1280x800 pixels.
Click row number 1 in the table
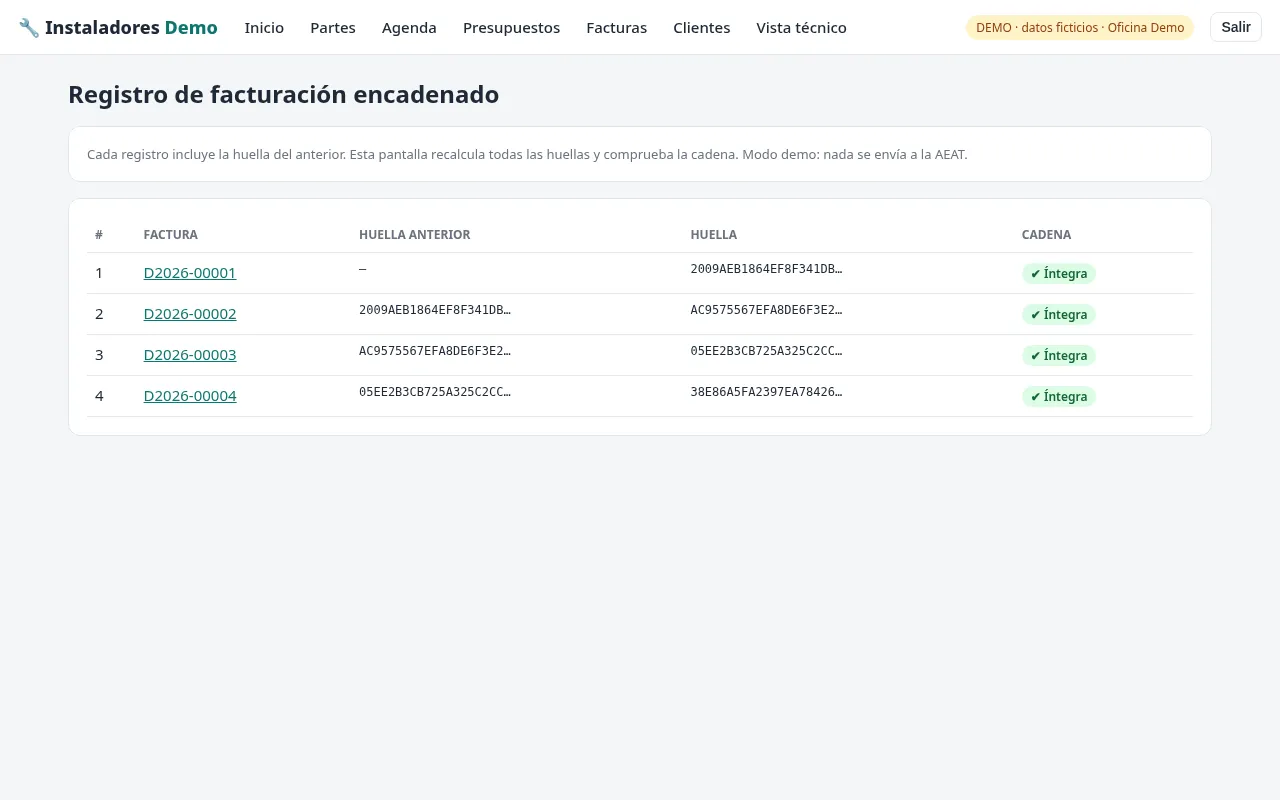click(x=99, y=273)
